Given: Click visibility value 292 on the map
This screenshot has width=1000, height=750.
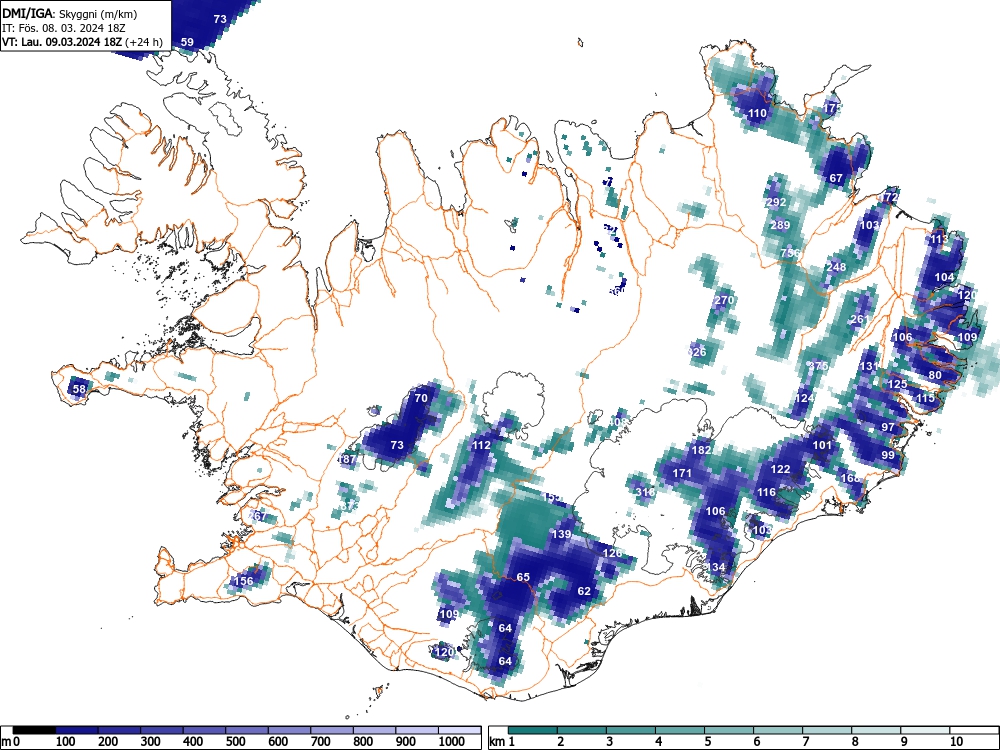Looking at the screenshot, I should 777,202.
